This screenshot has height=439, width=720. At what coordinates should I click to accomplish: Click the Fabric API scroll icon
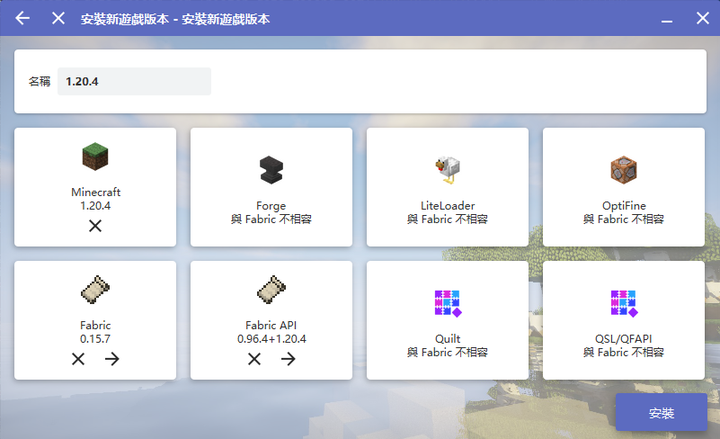pos(271,289)
